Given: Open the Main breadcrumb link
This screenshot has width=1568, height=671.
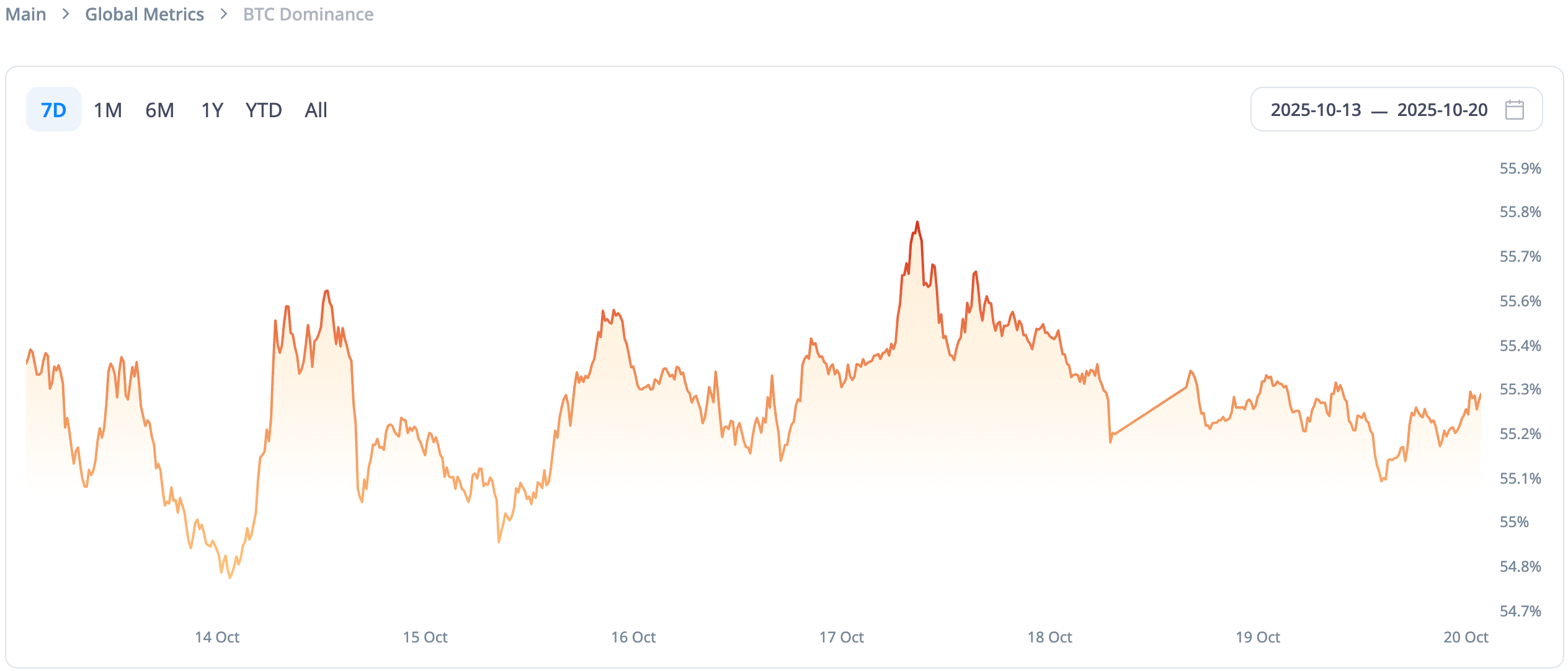Looking at the screenshot, I should (x=25, y=14).
